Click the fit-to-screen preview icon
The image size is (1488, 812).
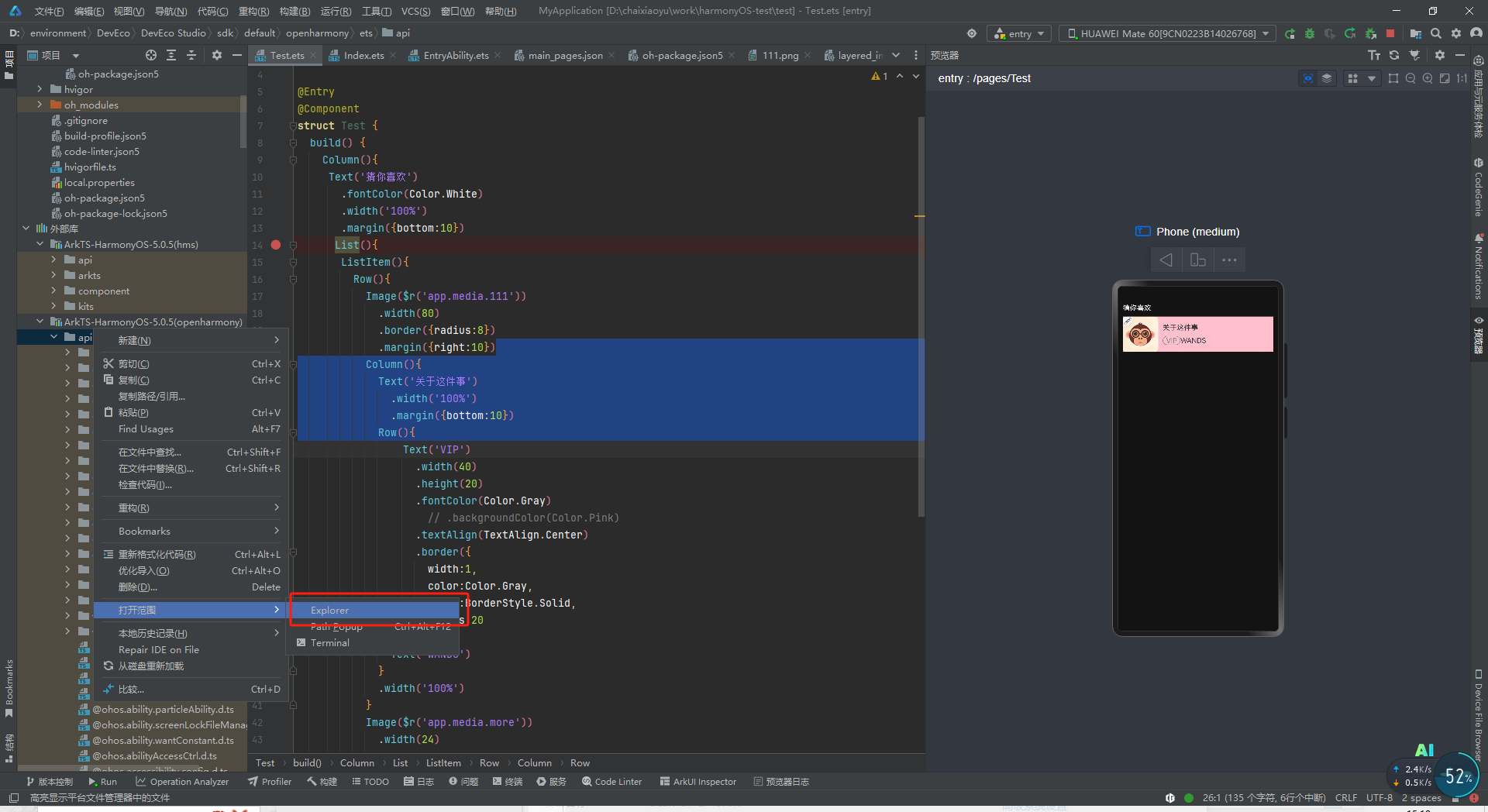[1445, 78]
